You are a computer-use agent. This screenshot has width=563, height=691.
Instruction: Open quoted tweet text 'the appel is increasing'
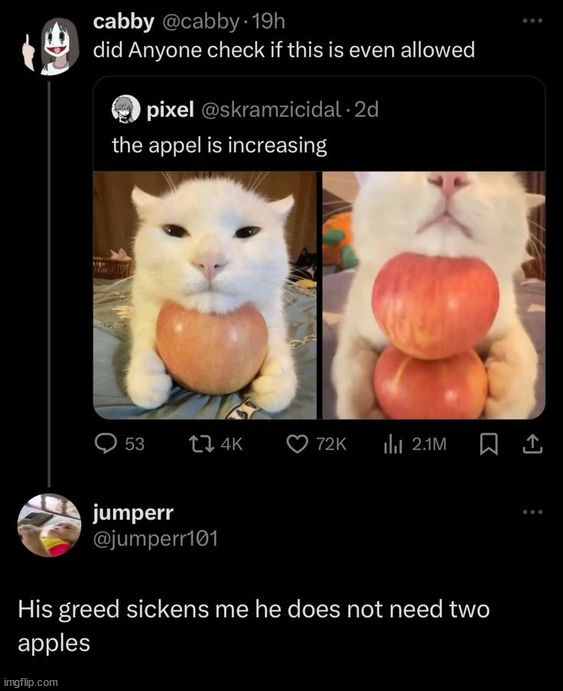tap(219, 145)
